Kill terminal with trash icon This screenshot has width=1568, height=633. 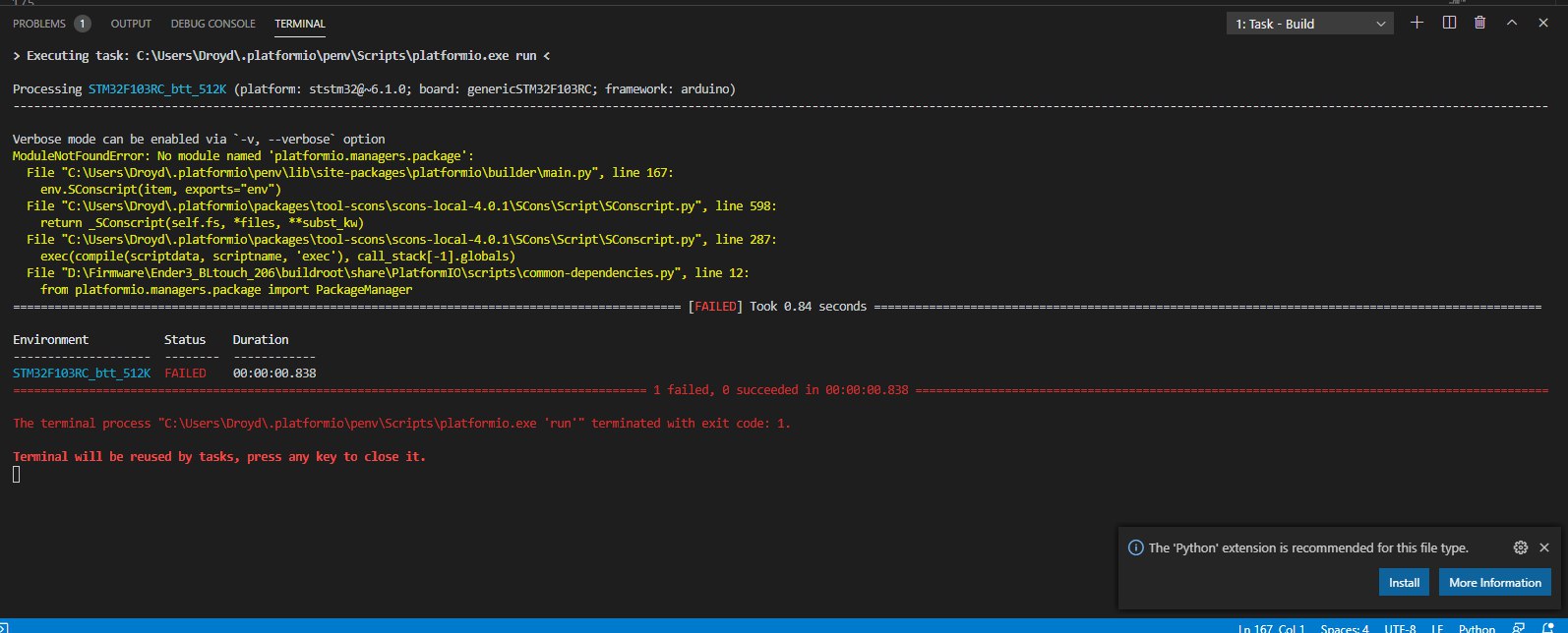(1479, 23)
